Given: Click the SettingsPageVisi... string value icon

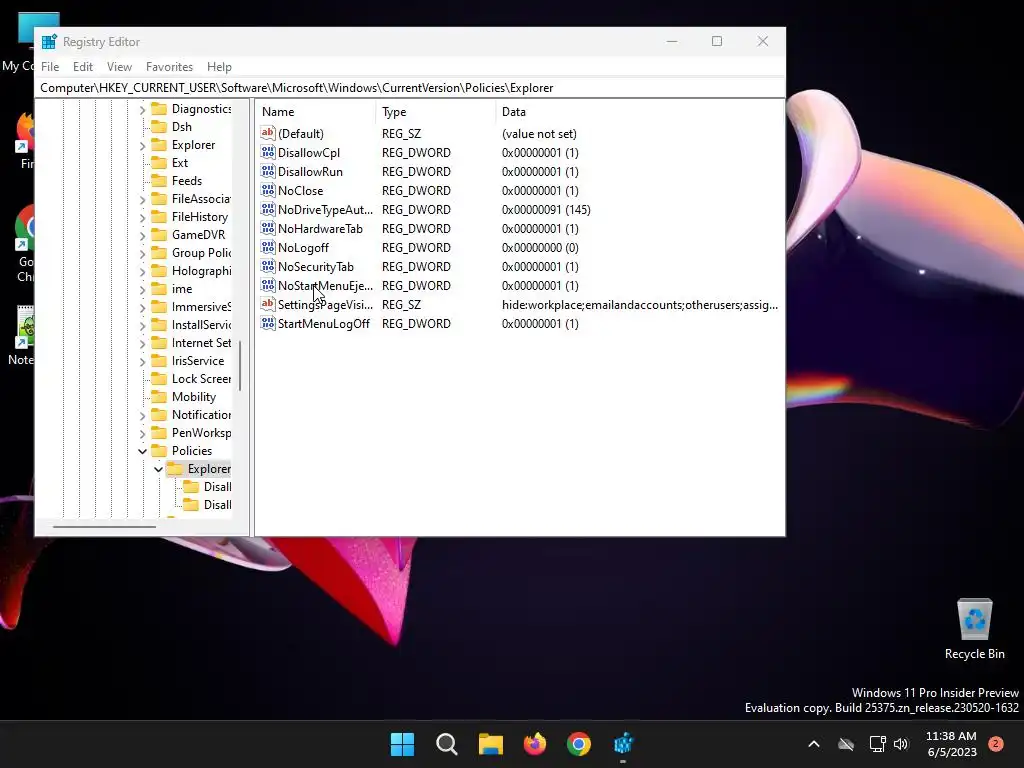Looking at the screenshot, I should [x=268, y=304].
